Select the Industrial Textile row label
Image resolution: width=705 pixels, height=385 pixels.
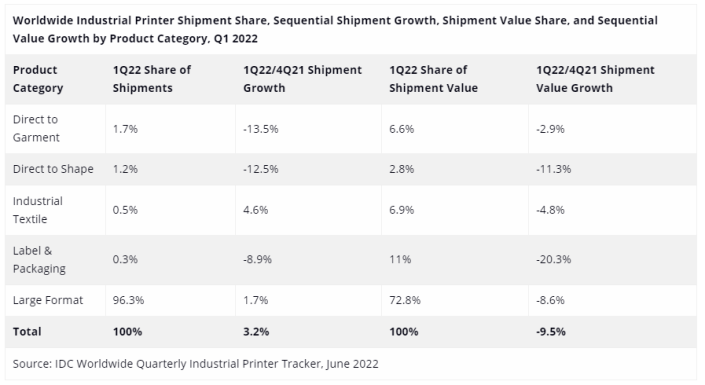[x=38, y=210]
